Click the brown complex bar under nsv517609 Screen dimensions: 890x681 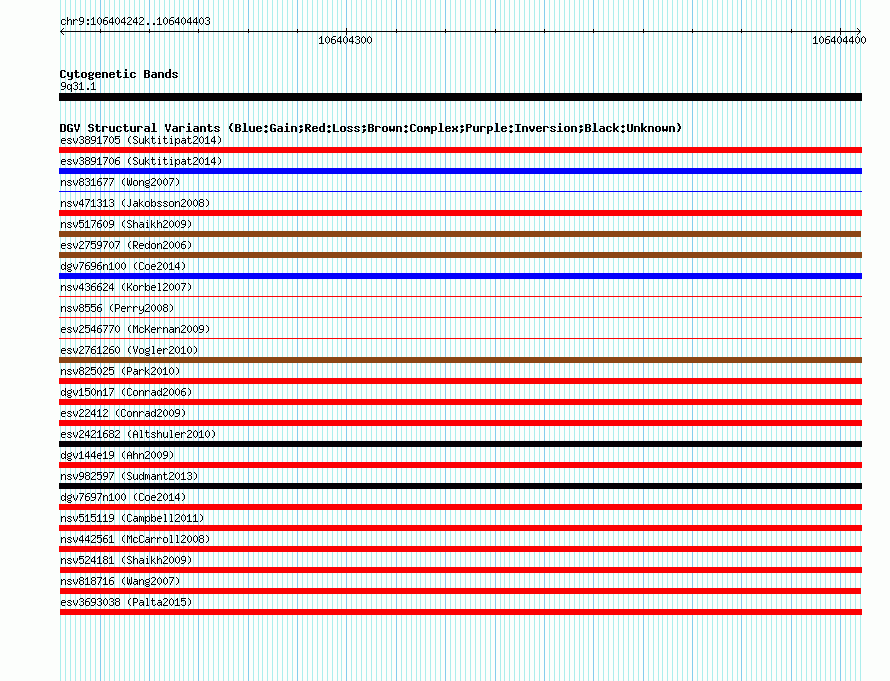pos(460,234)
